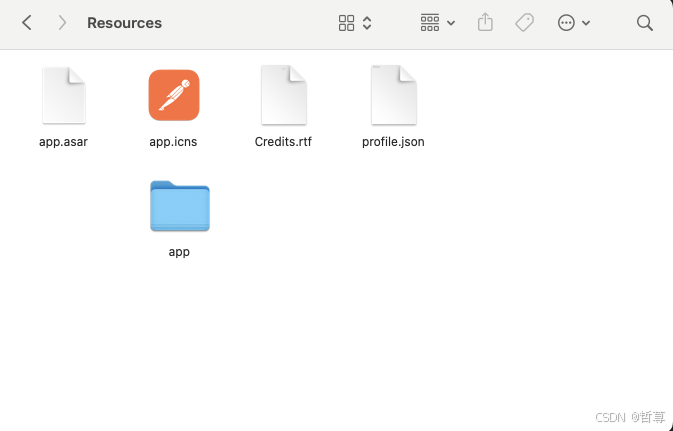This screenshot has width=673, height=431.
Task: Click the Resources window title
Action: pyautogui.click(x=124, y=23)
